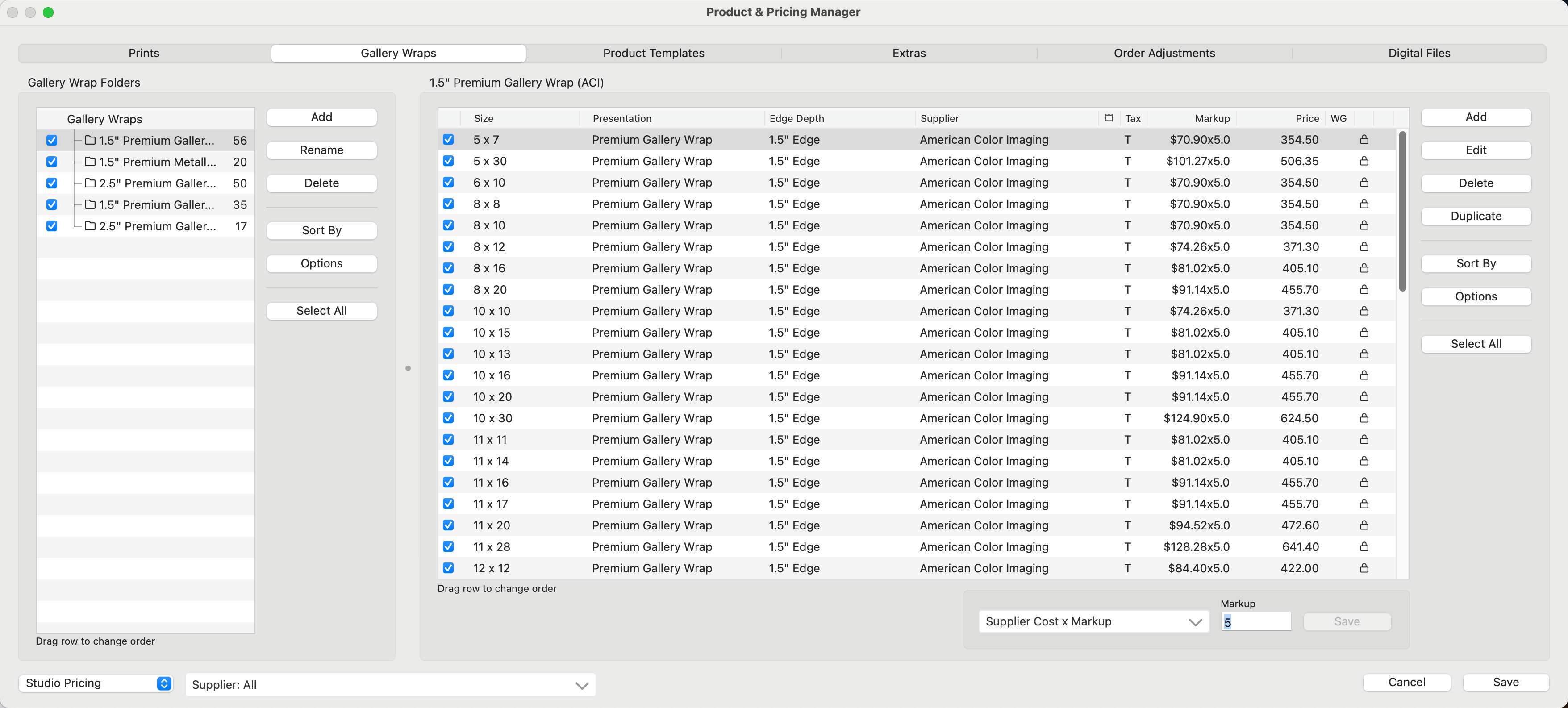Click folder icon of 1.5" Premium Metallic folder
Screen dimensions: 1568x708
(90, 162)
